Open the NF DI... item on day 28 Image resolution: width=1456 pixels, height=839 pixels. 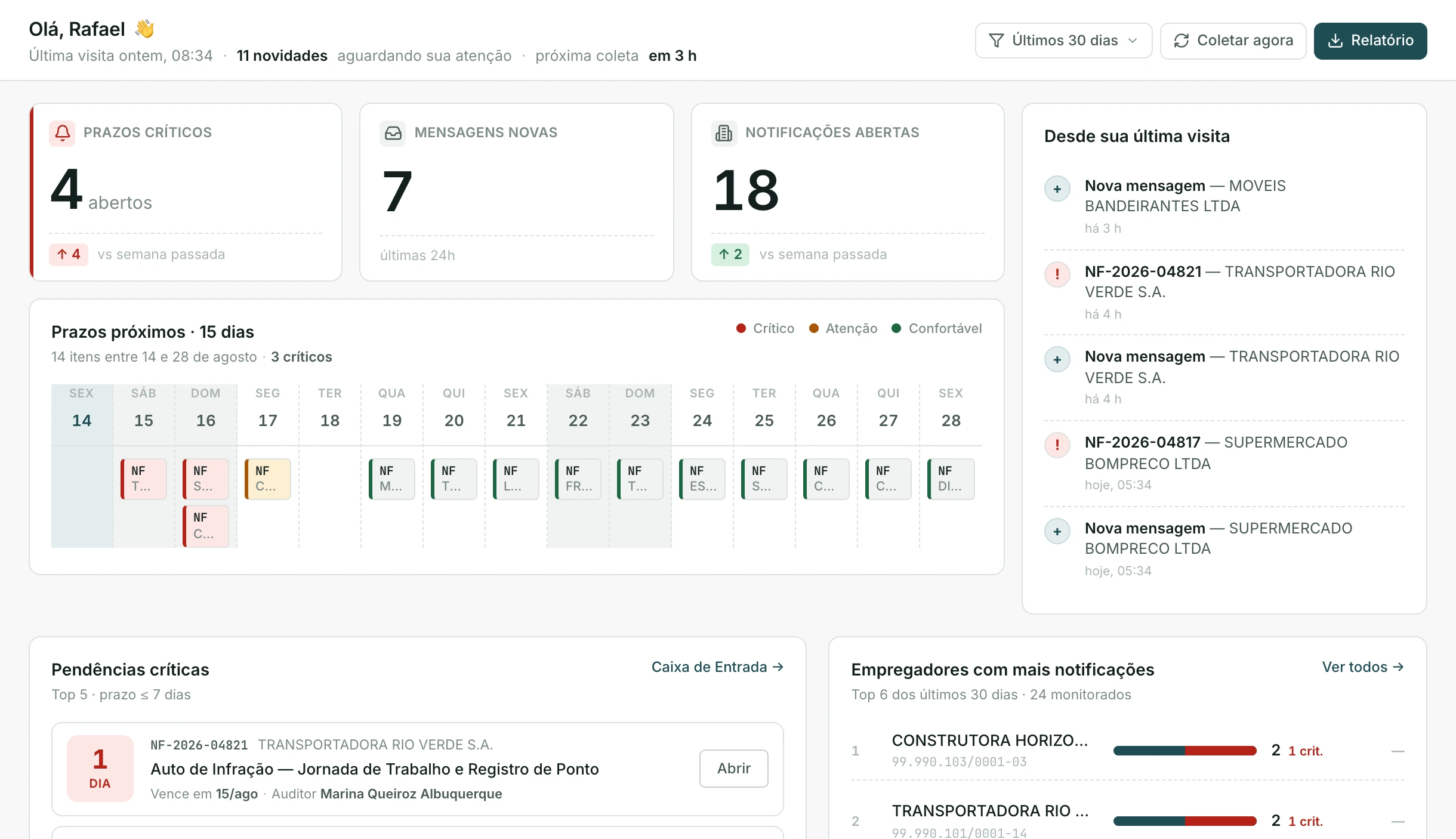coord(951,479)
